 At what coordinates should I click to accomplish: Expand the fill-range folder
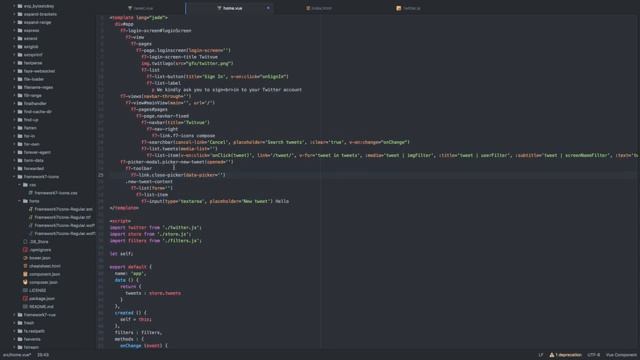(14, 95)
